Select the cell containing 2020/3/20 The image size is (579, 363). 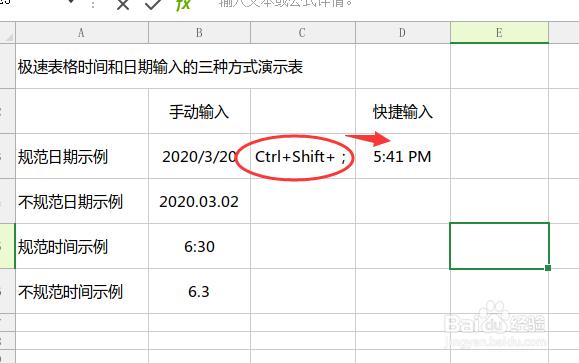[x=199, y=157]
